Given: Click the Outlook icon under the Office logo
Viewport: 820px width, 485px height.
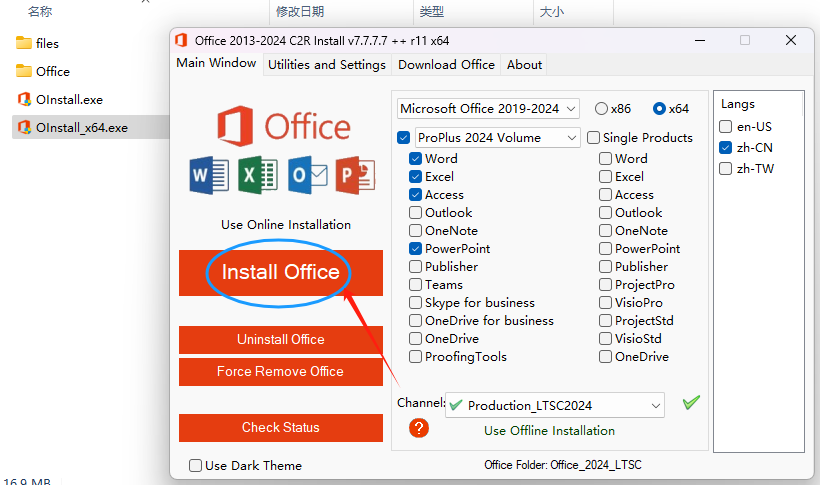Looking at the screenshot, I should pyautogui.click(x=308, y=175).
